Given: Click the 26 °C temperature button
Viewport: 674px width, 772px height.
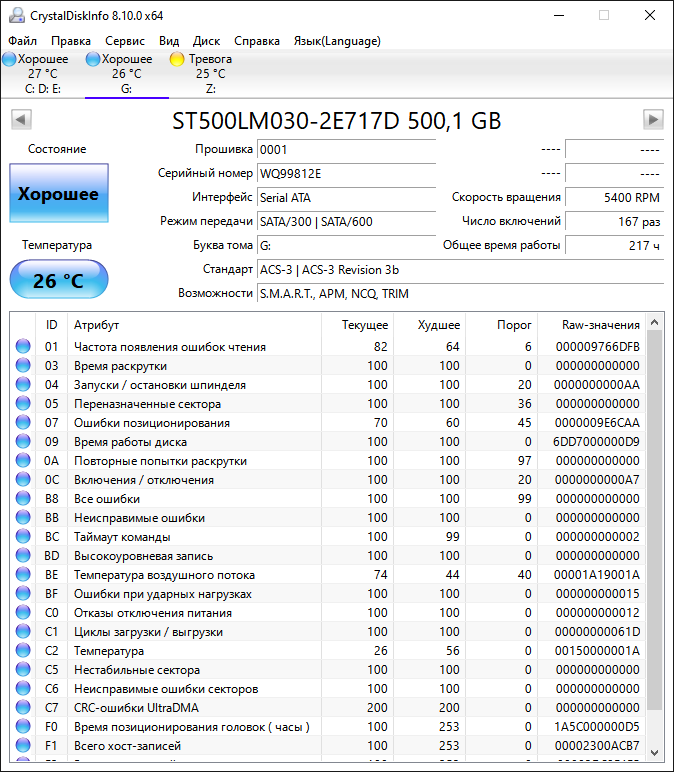Looking at the screenshot, I should pos(59,280).
